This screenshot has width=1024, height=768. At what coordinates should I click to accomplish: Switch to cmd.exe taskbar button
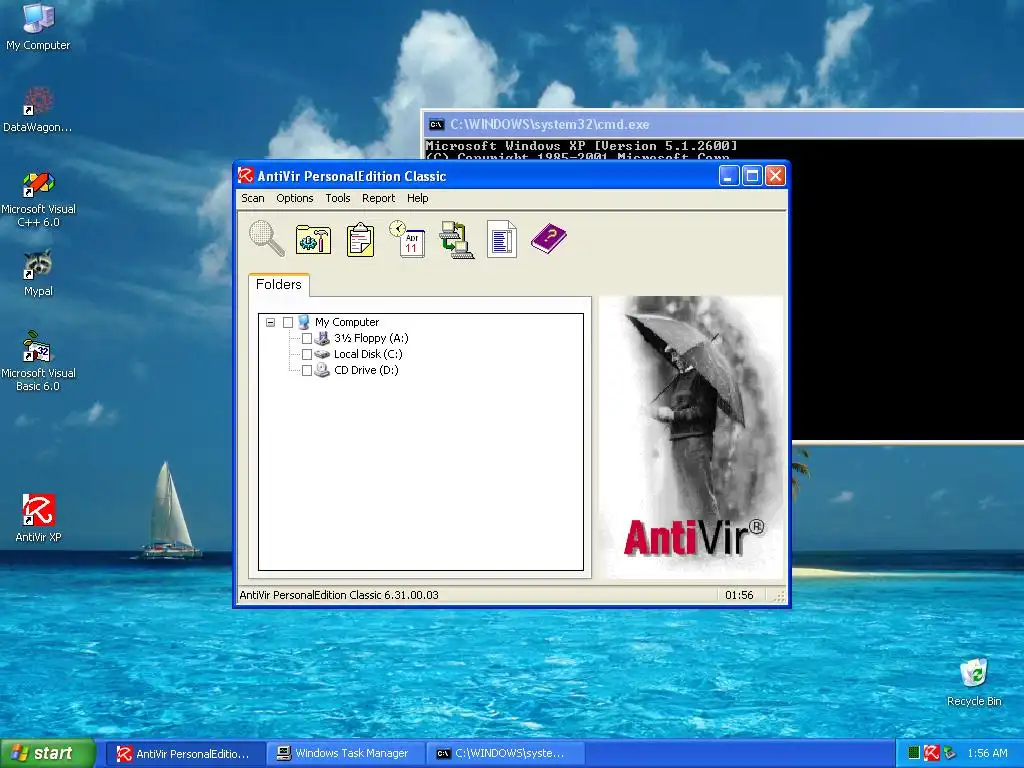tap(505, 753)
